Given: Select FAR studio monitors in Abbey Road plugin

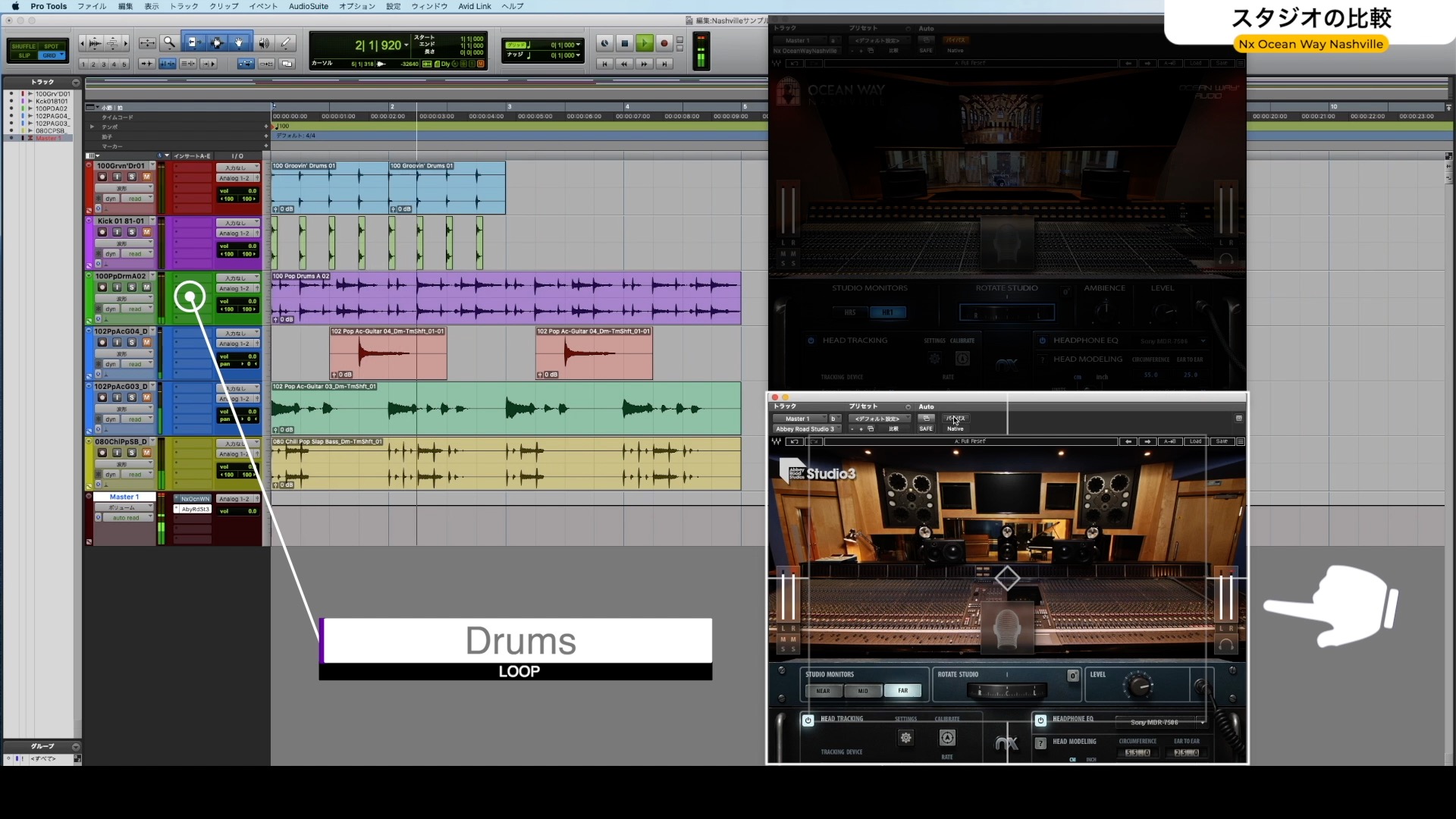Looking at the screenshot, I should [902, 691].
